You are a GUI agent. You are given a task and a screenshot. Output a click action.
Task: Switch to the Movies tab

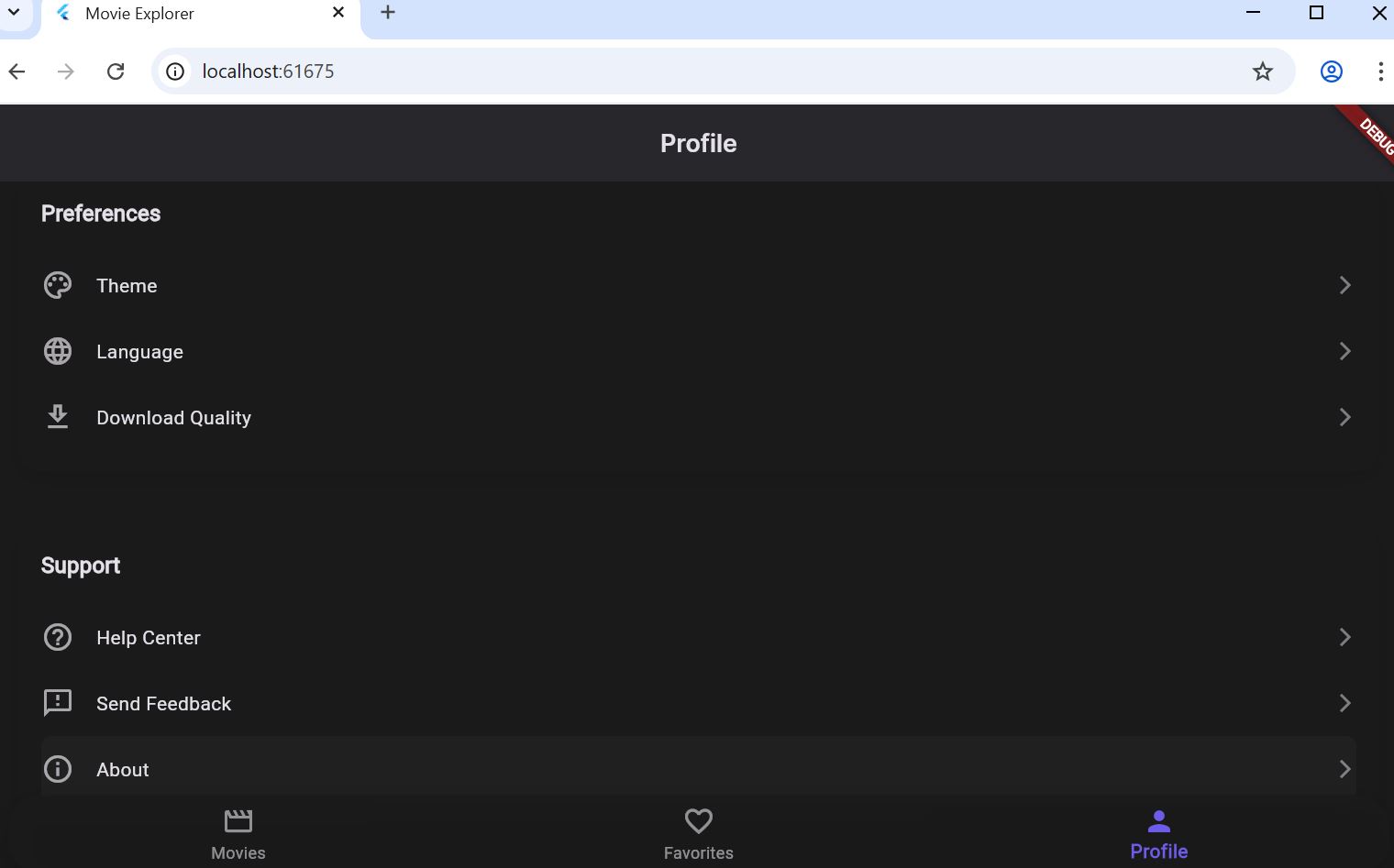click(x=238, y=832)
